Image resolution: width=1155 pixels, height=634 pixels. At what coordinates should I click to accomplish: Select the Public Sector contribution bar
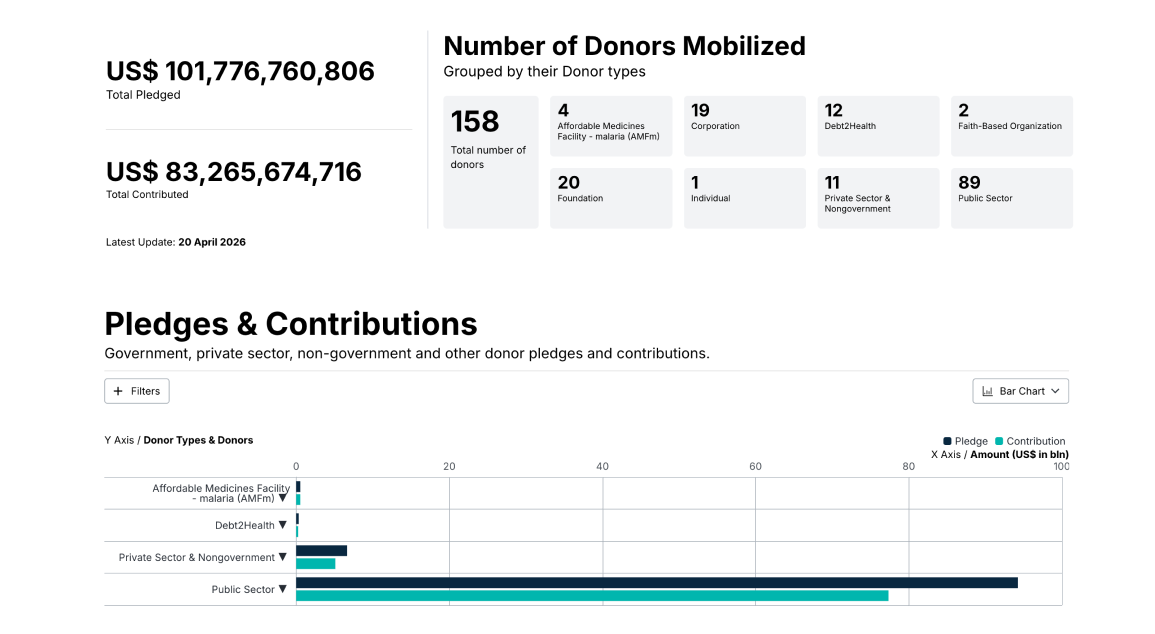coord(592,596)
